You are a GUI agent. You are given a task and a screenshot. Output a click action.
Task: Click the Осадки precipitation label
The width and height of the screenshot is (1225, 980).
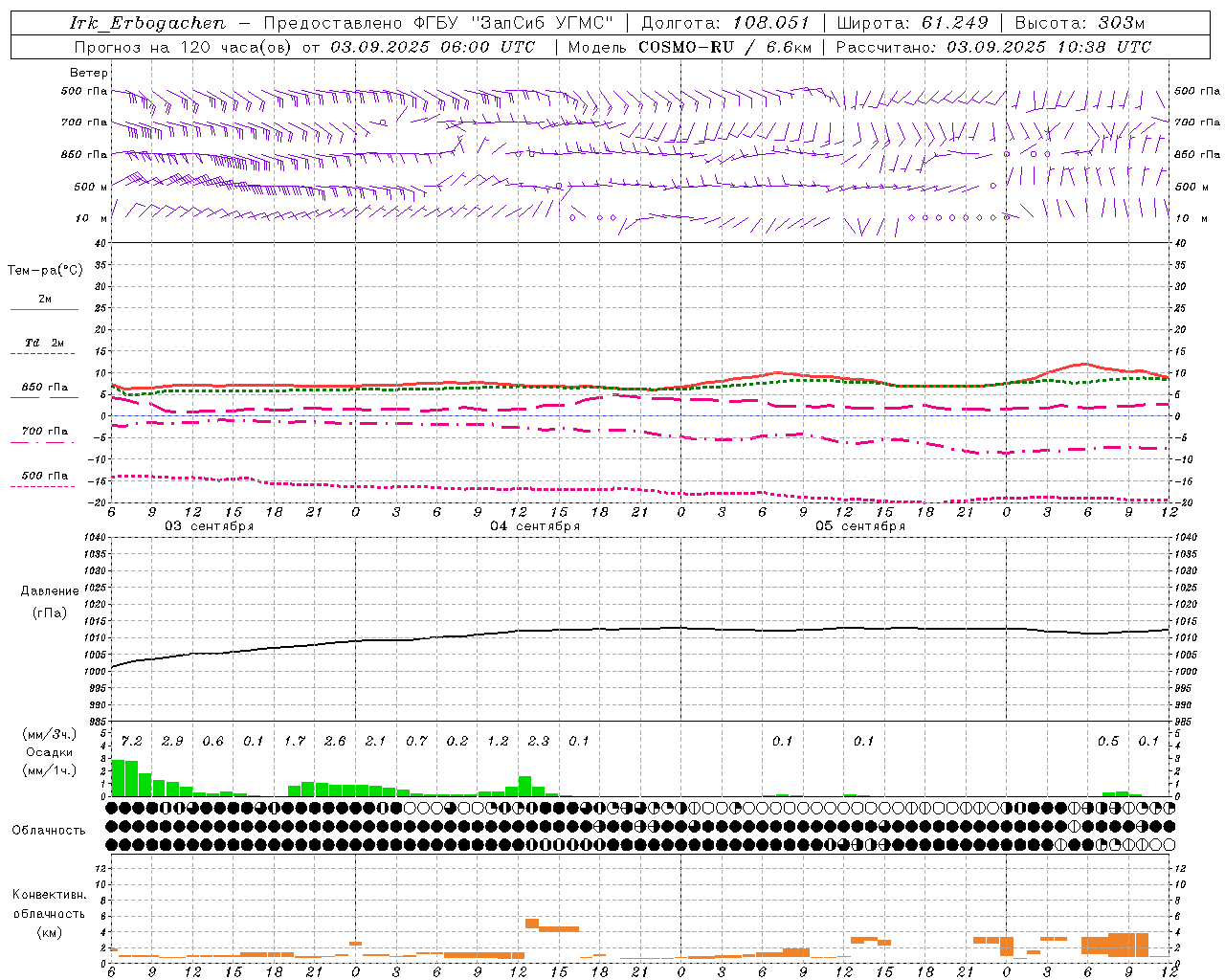click(x=49, y=752)
